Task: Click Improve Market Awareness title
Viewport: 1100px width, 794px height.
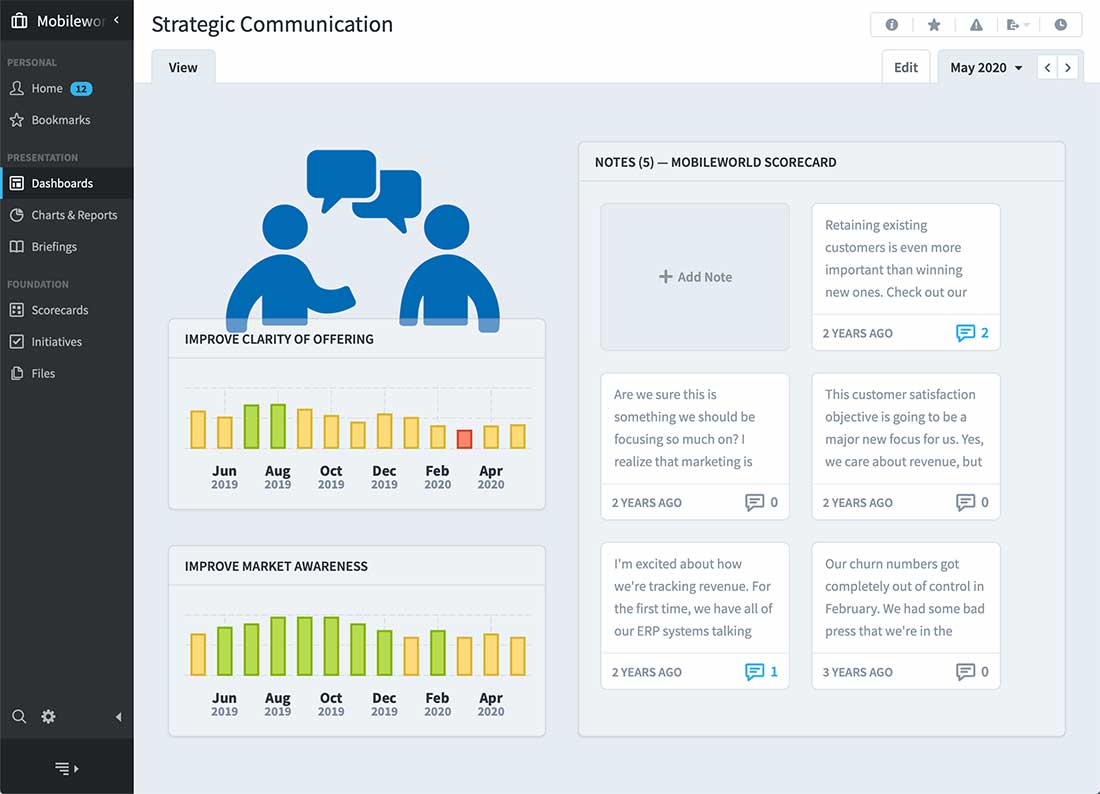Action: pos(276,566)
